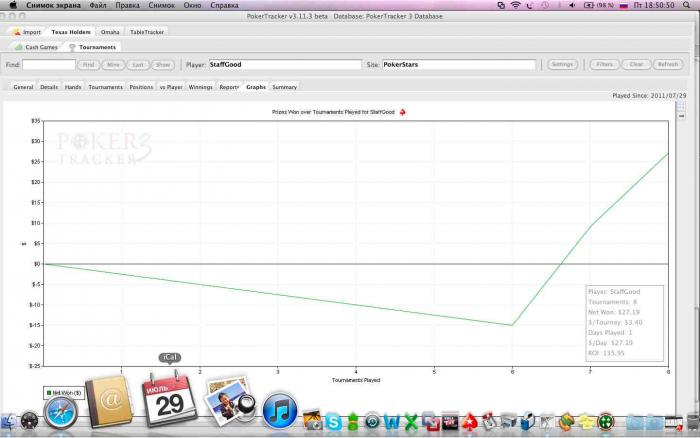The width and height of the screenshot is (700, 438).
Task: Click the Wi-Fi status icon
Action: [516, 5]
